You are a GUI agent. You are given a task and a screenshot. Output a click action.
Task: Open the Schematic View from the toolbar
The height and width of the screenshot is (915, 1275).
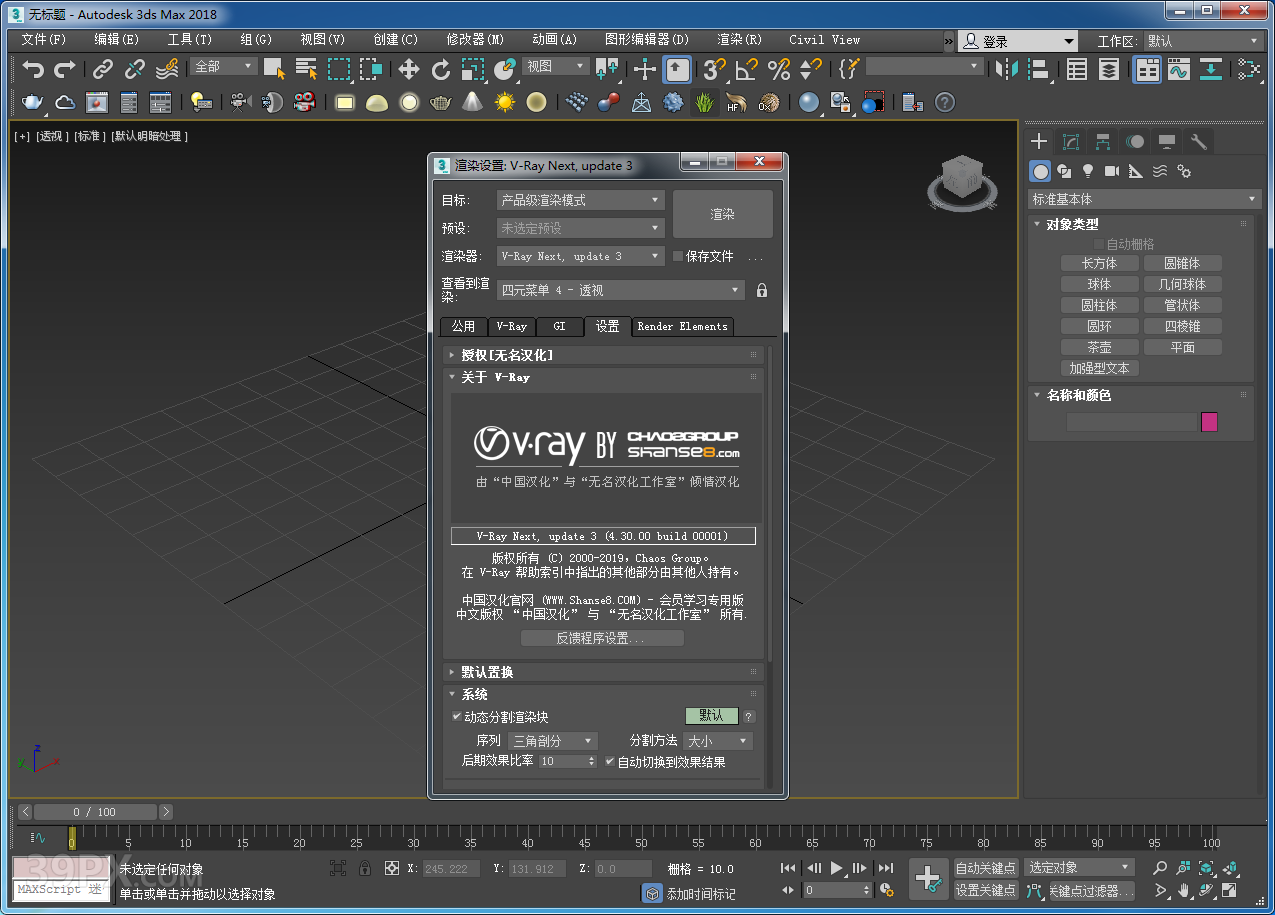click(x=1211, y=69)
